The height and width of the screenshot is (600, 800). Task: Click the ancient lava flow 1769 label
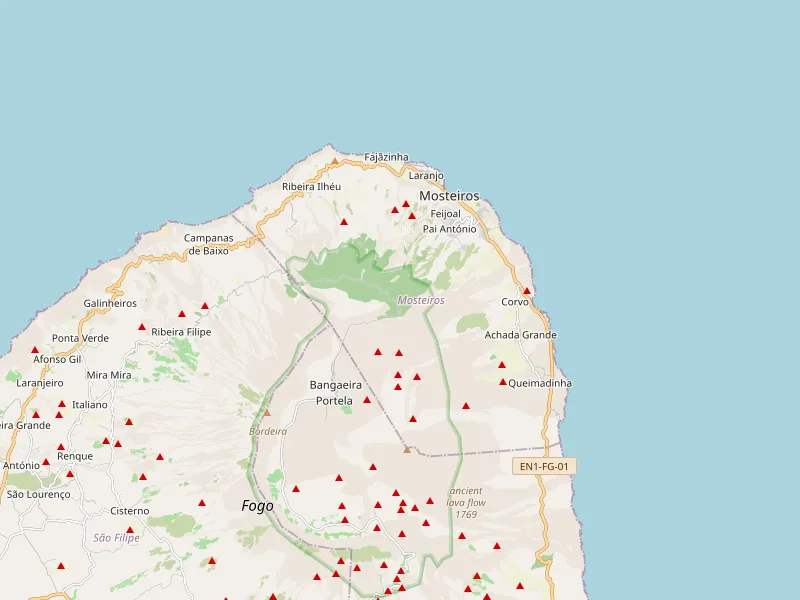(466, 503)
